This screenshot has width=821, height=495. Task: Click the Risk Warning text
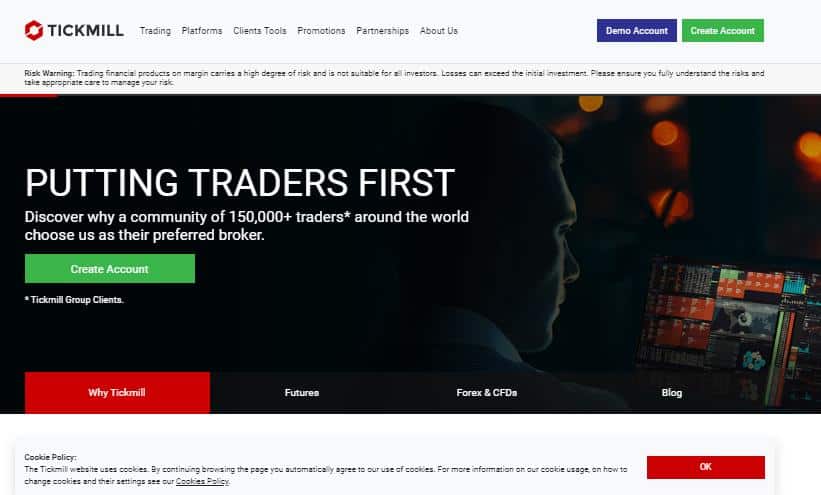394,78
